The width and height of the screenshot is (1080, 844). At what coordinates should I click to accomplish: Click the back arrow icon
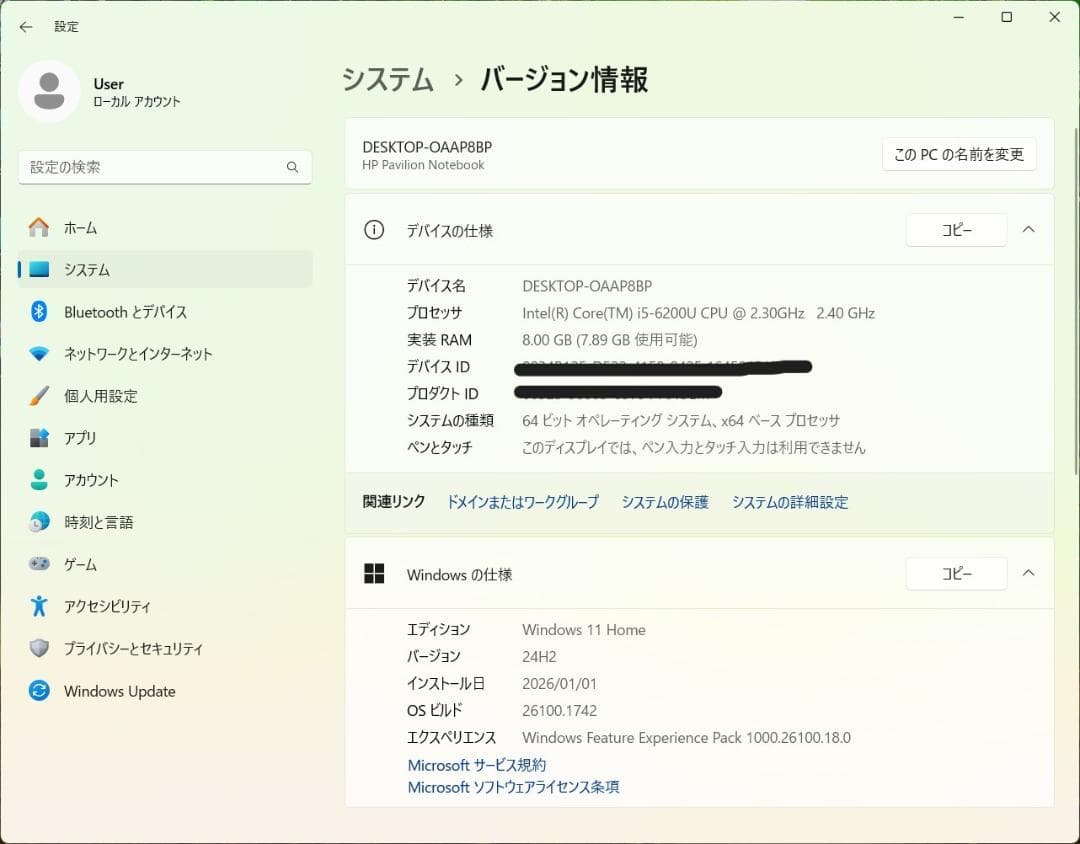tap(26, 27)
